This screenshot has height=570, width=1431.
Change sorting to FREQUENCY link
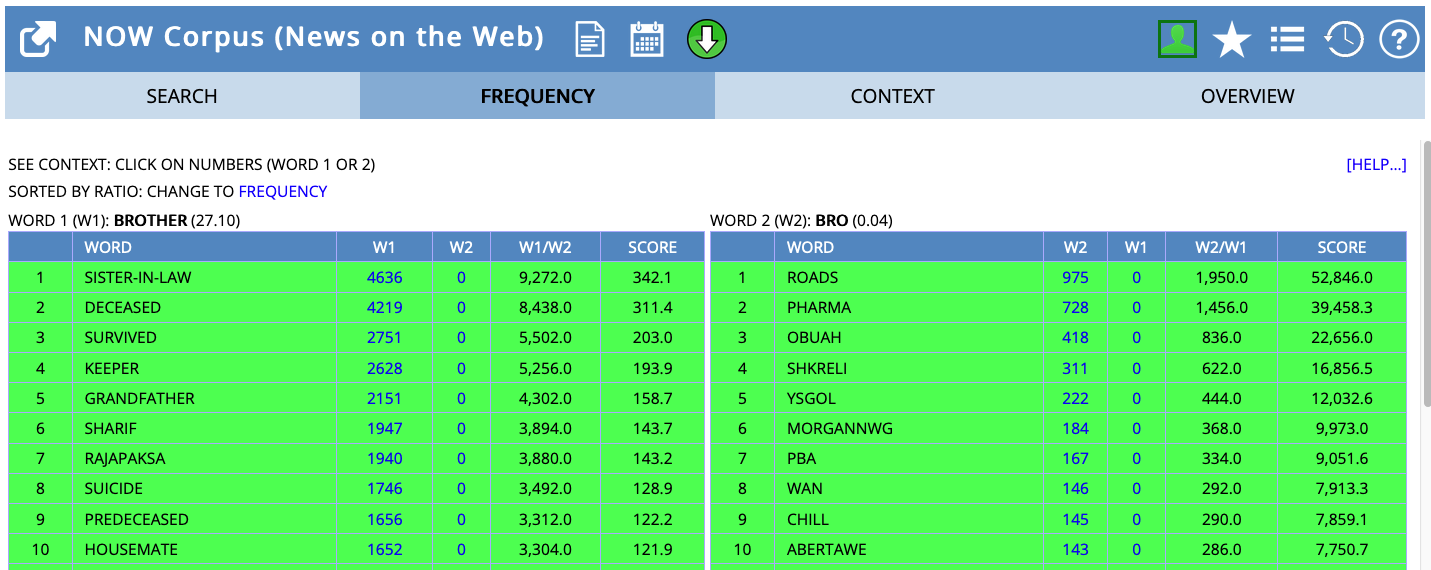pos(282,191)
